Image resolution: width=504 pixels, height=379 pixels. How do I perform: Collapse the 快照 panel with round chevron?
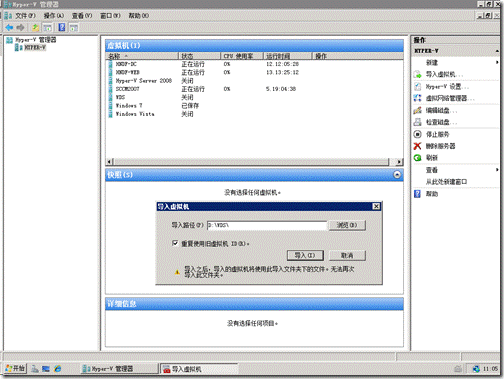pyautogui.click(x=397, y=175)
